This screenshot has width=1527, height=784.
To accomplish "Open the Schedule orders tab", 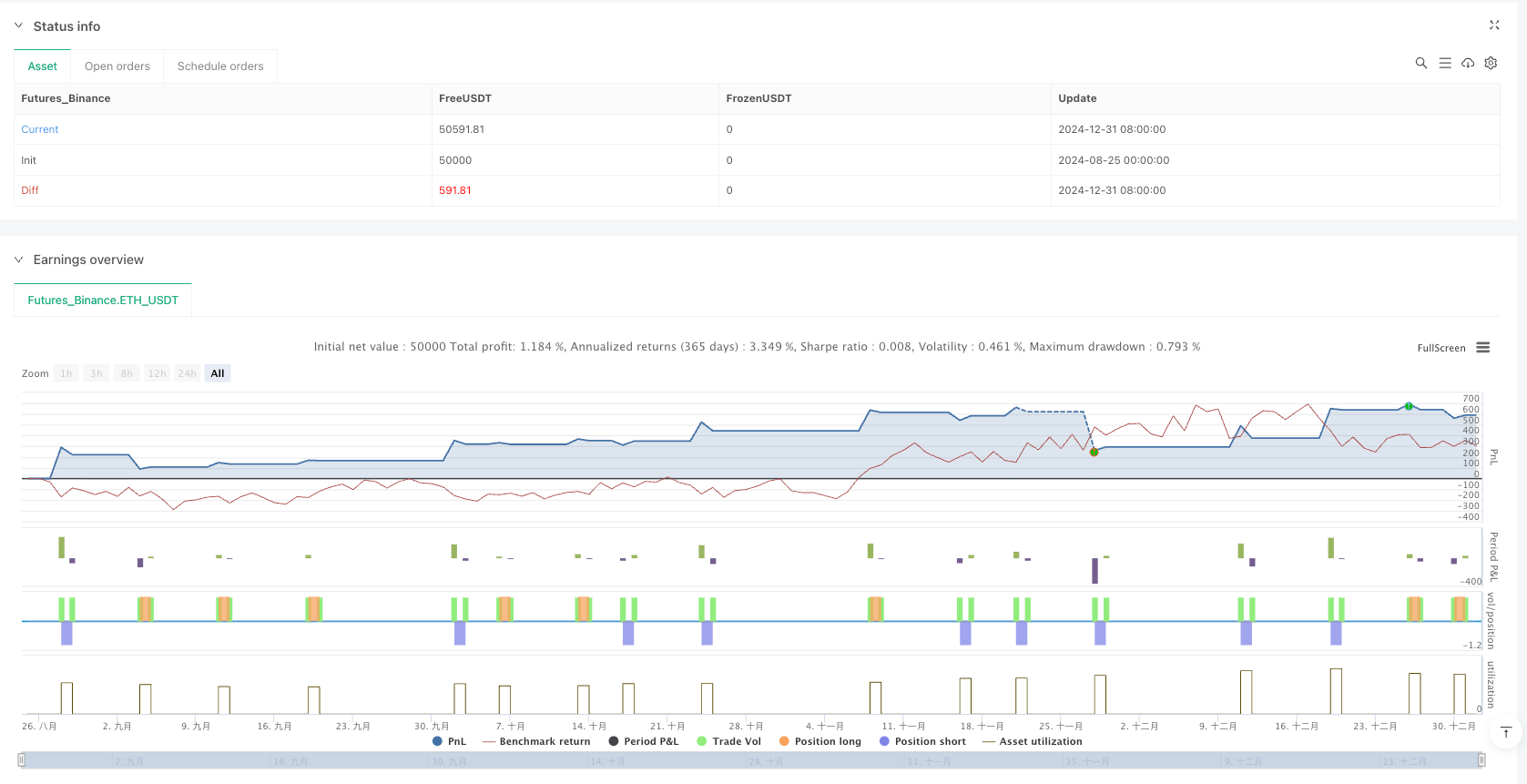I will pos(220,66).
